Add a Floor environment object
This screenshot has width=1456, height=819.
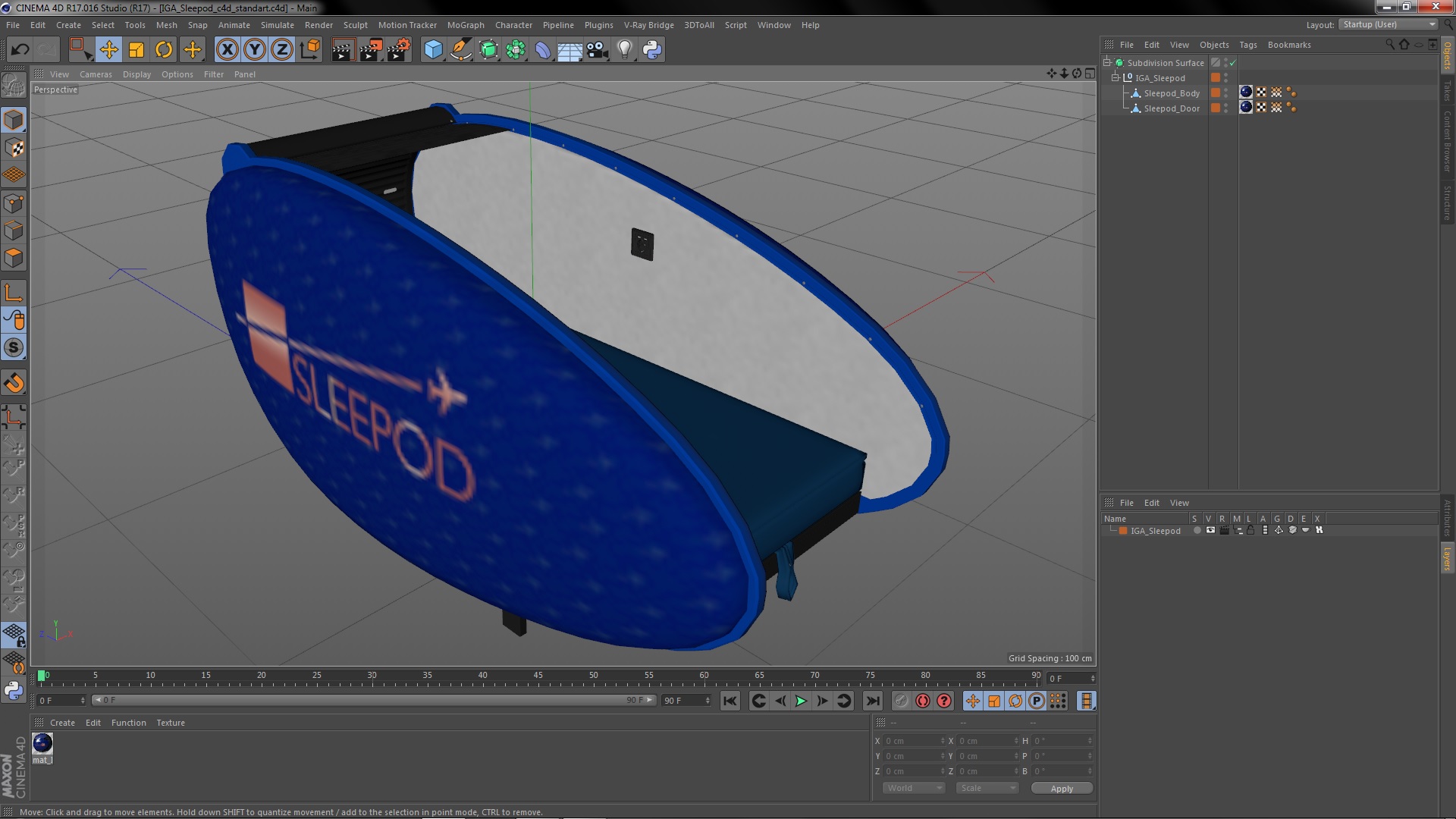pyautogui.click(x=570, y=50)
